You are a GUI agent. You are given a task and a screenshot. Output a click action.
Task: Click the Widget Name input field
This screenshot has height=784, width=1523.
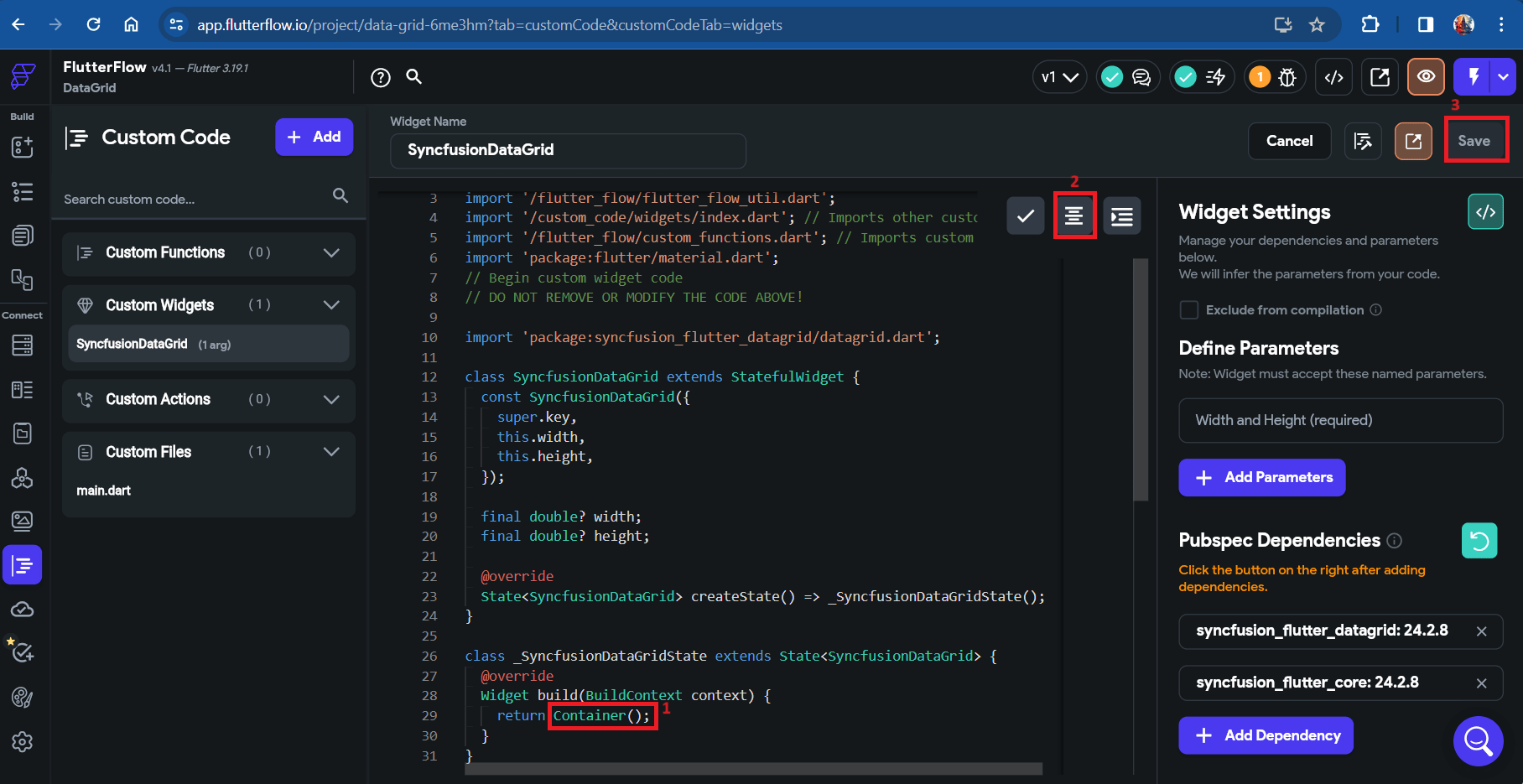tap(568, 150)
